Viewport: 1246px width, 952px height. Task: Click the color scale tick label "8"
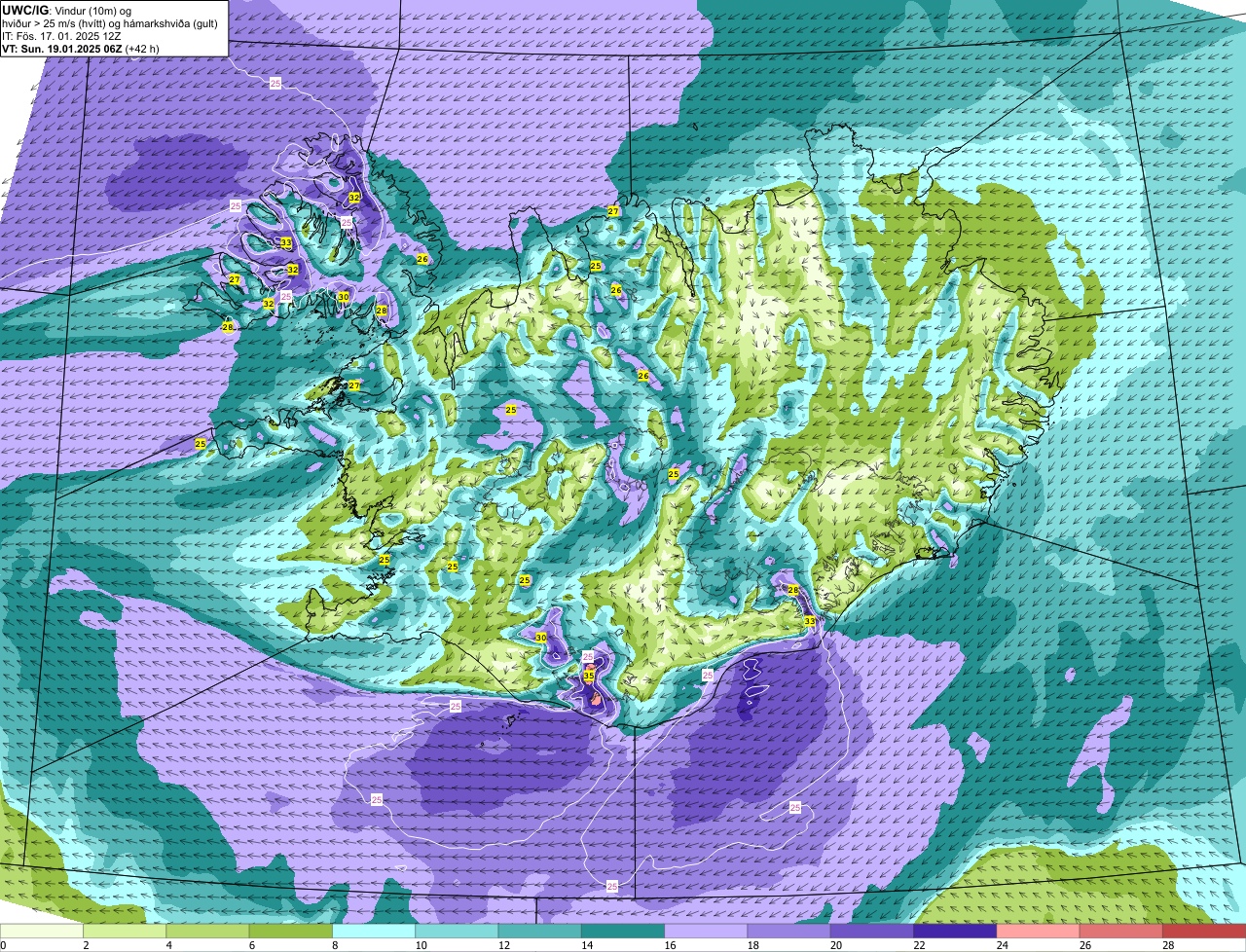point(335,944)
